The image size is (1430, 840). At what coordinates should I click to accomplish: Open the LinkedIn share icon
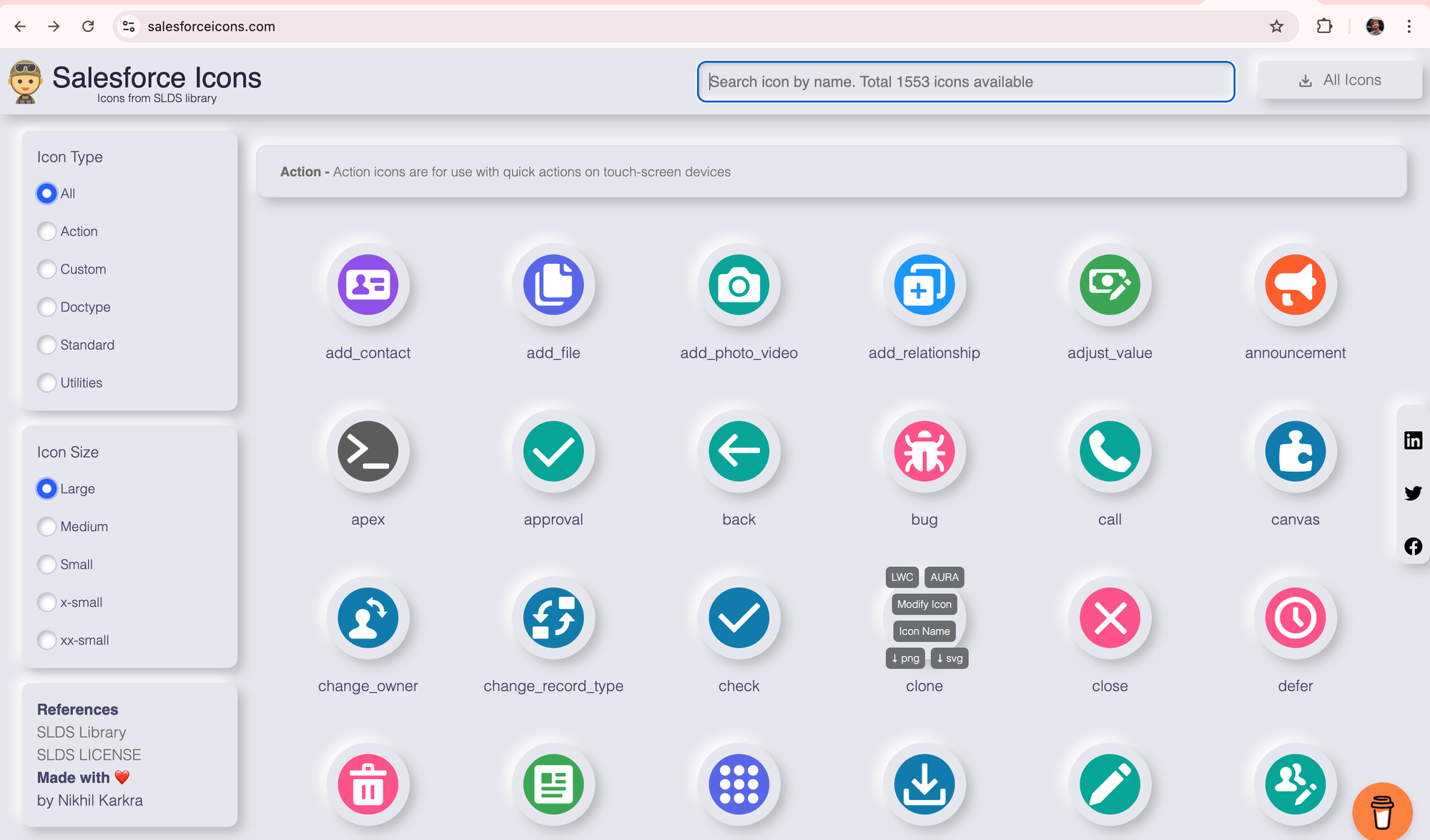[x=1413, y=440]
